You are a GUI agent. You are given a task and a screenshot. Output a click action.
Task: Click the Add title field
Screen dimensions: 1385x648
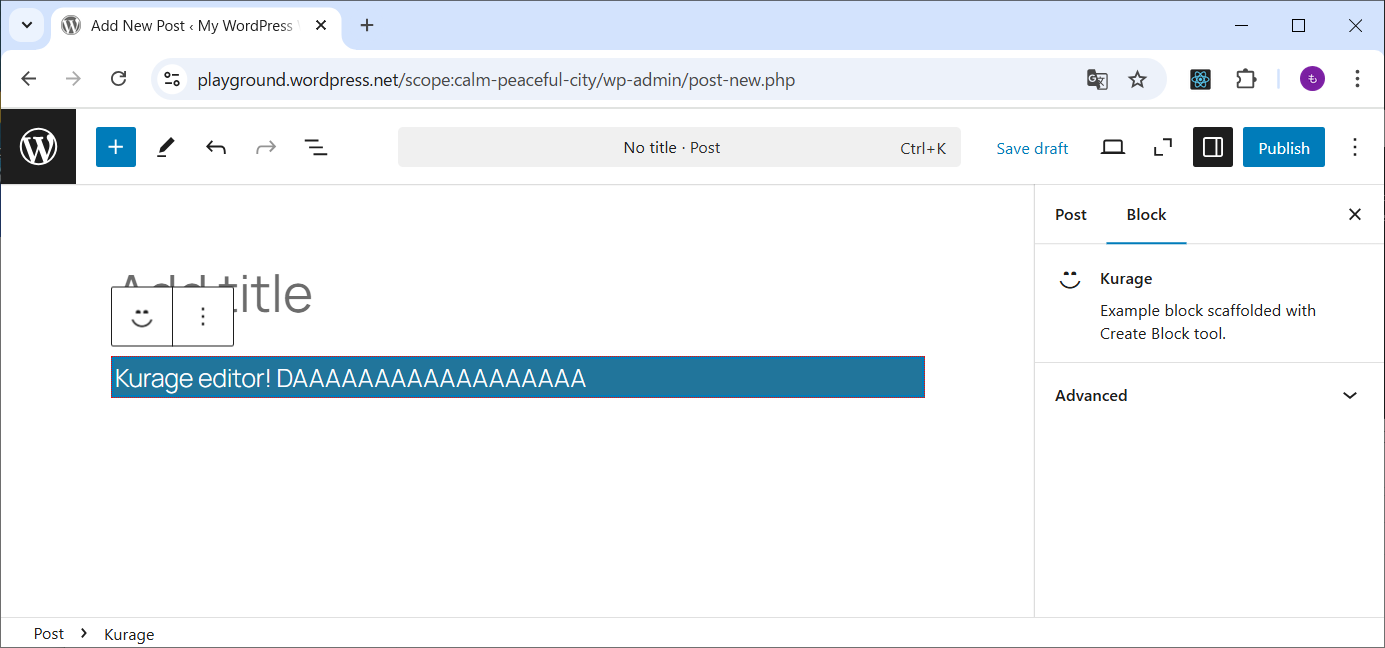pyautogui.click(x=518, y=294)
